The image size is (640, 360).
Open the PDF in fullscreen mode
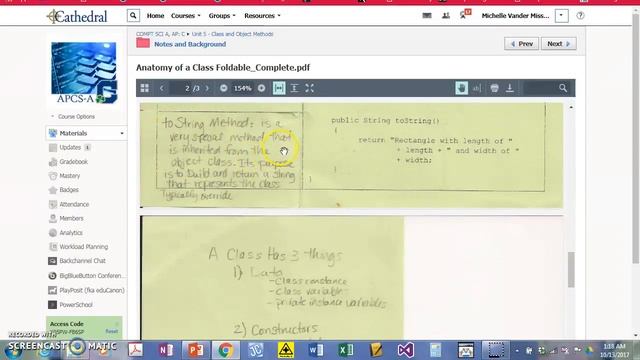click(x=309, y=88)
